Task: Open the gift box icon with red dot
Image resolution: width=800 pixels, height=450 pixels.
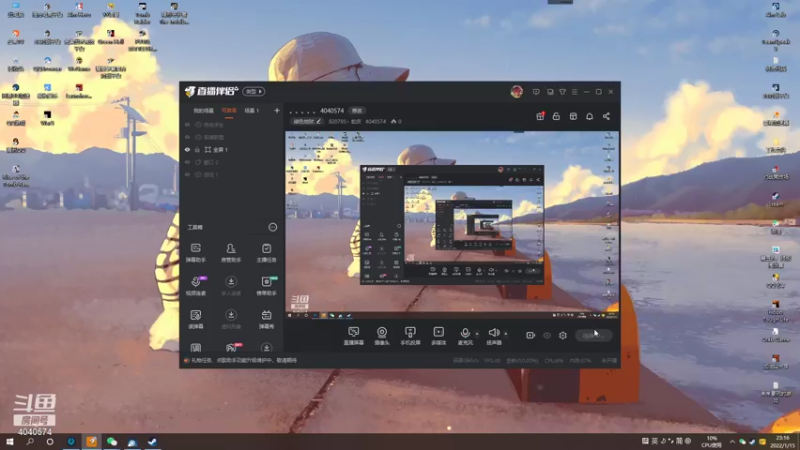Action: click(540, 116)
